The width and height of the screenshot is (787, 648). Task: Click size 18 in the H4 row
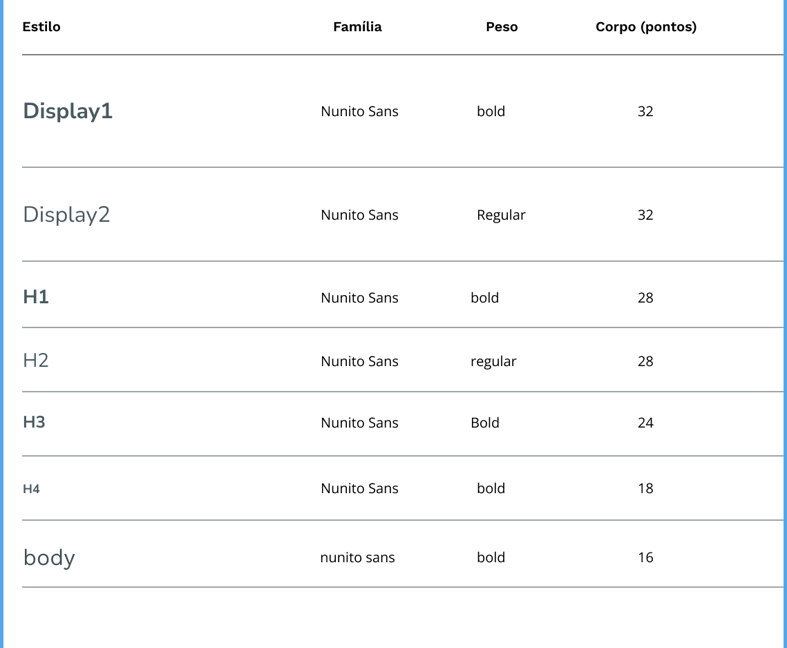(645, 489)
